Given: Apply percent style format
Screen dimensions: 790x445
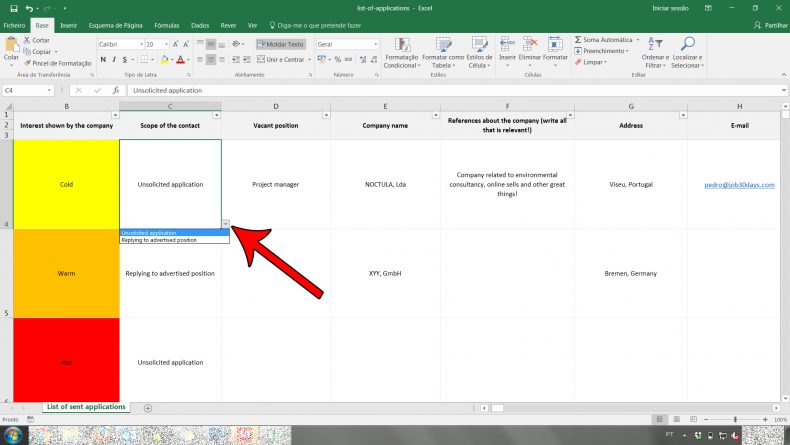Looking at the screenshot, I should [338, 59].
